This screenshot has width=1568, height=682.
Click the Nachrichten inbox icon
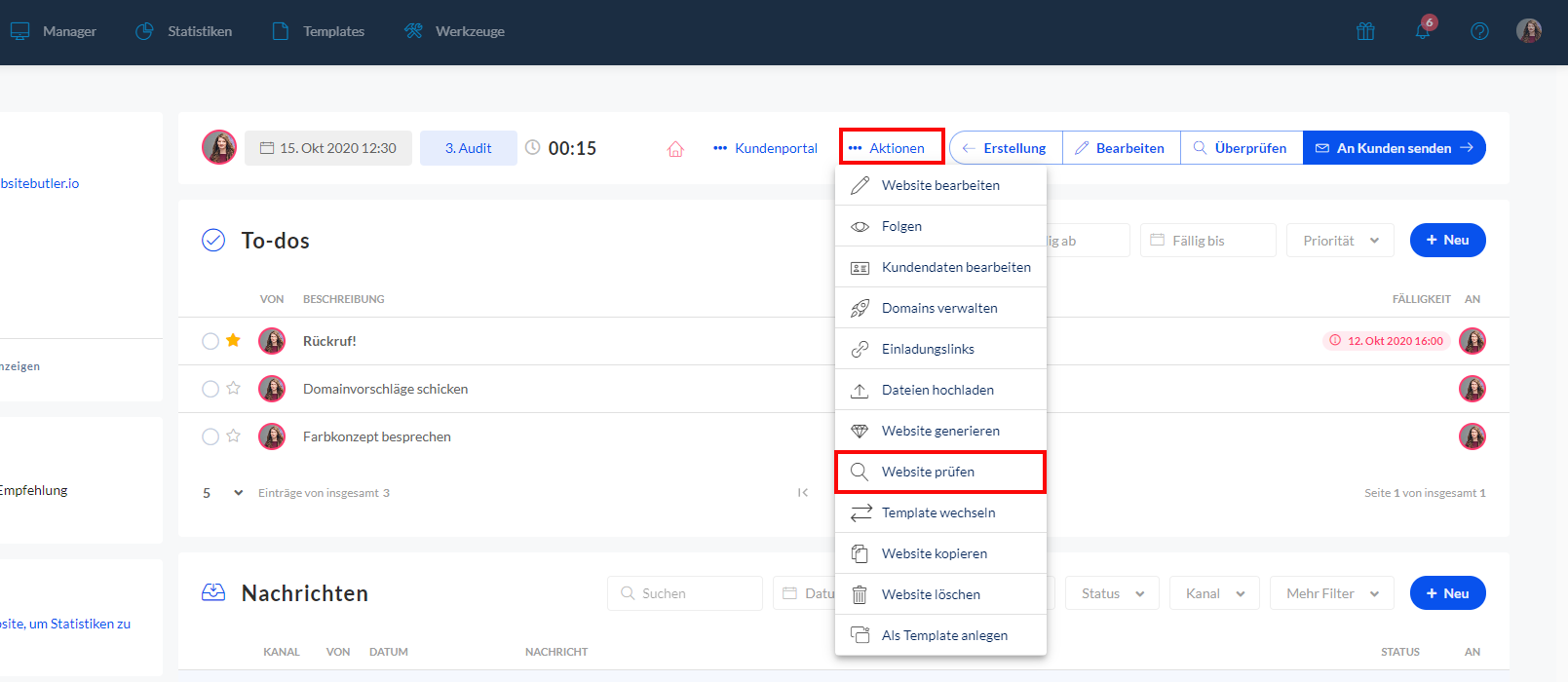tap(213, 592)
